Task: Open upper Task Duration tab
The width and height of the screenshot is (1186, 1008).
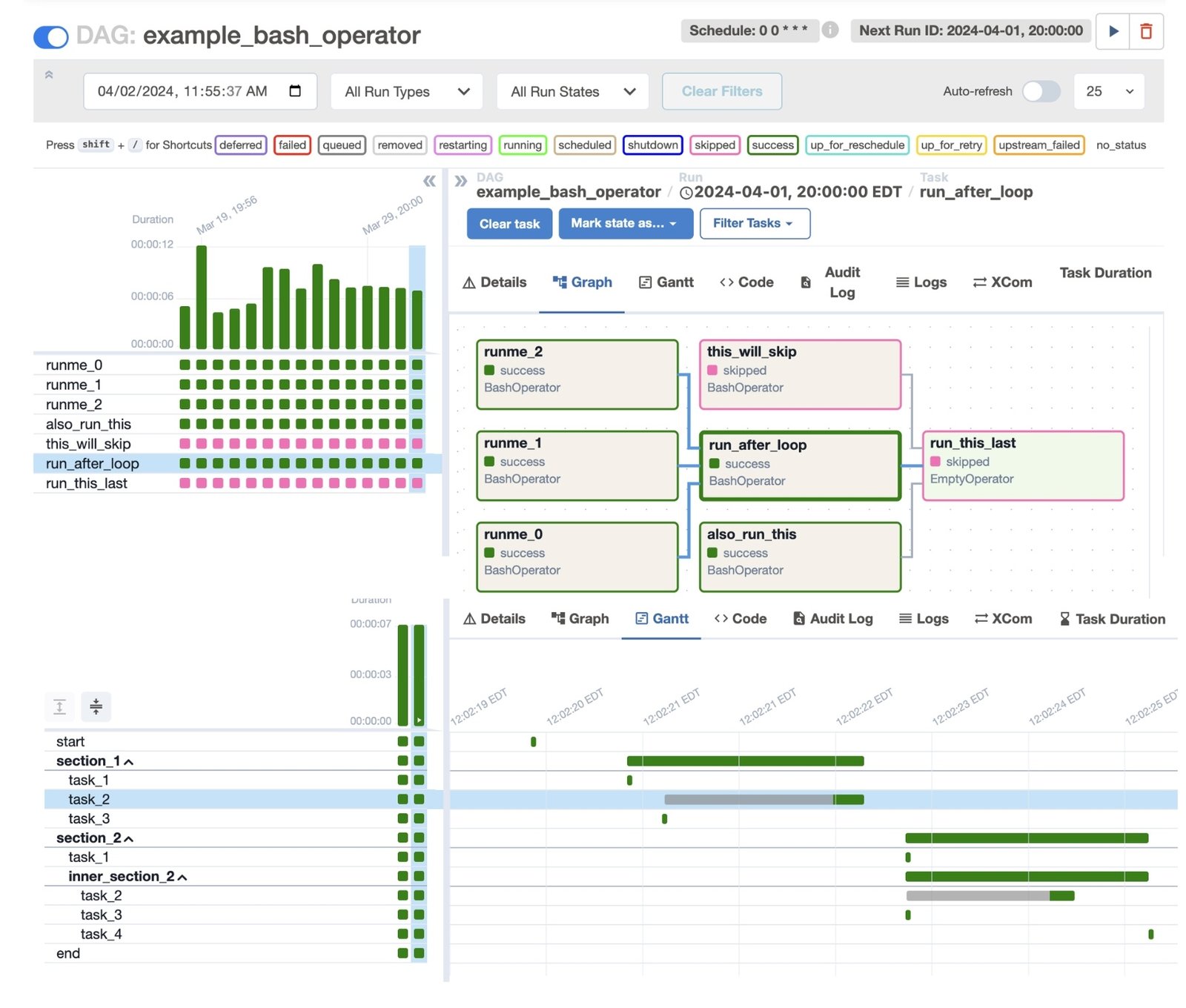Action: tap(1105, 273)
